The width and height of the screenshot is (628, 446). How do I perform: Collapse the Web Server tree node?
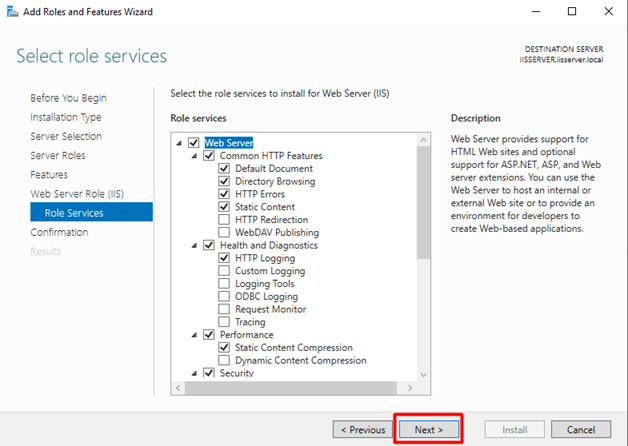coord(179,143)
